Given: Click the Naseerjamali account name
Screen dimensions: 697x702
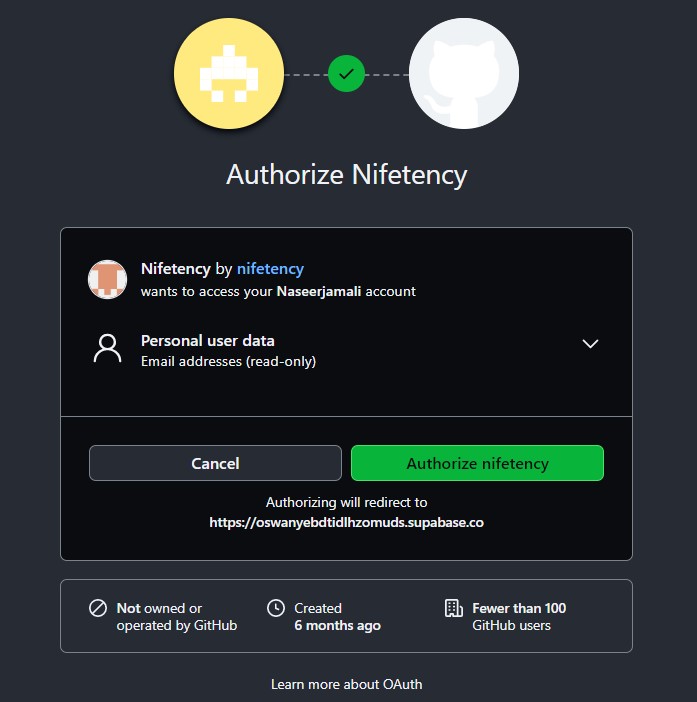Looking at the screenshot, I should [319, 291].
